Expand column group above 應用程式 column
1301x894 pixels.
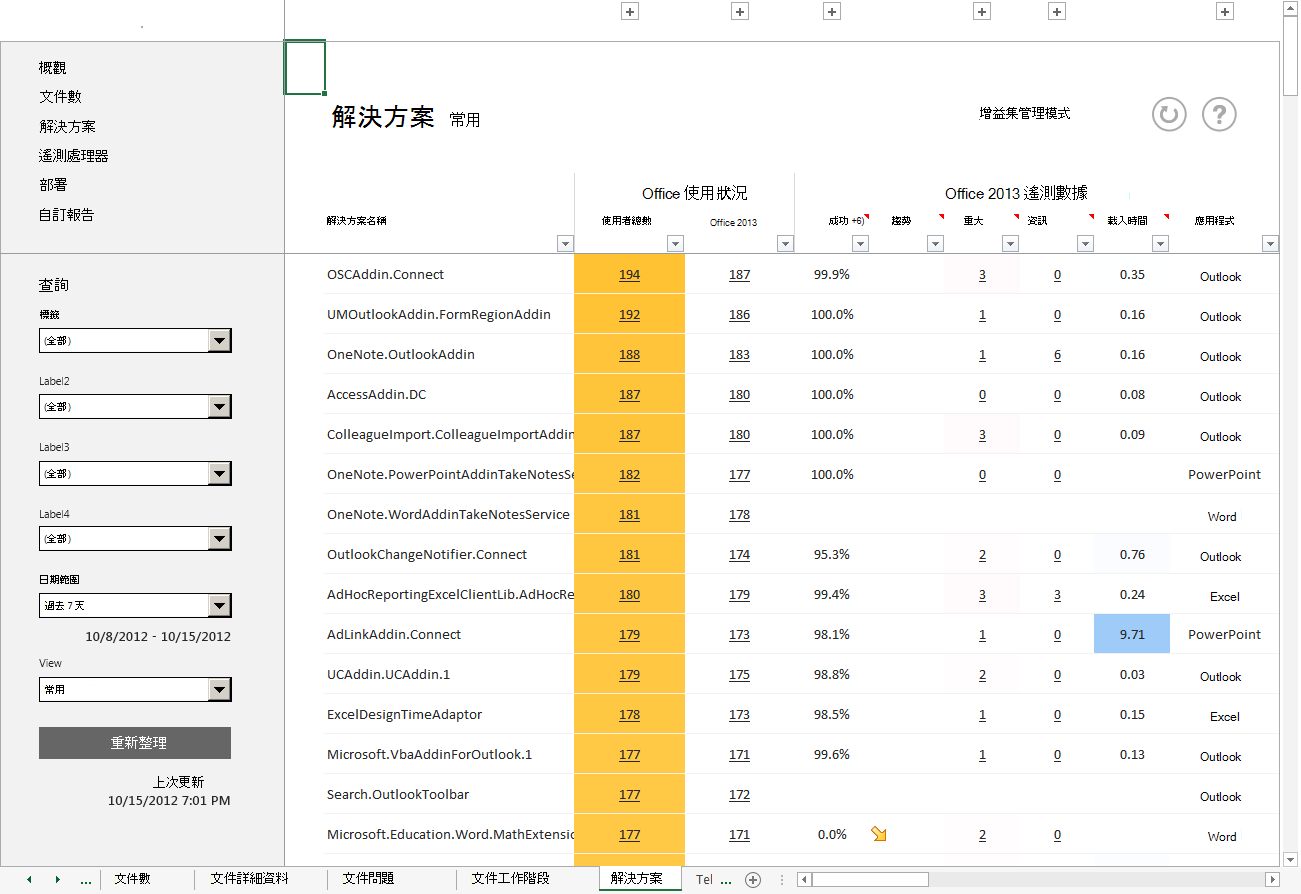[x=1225, y=11]
